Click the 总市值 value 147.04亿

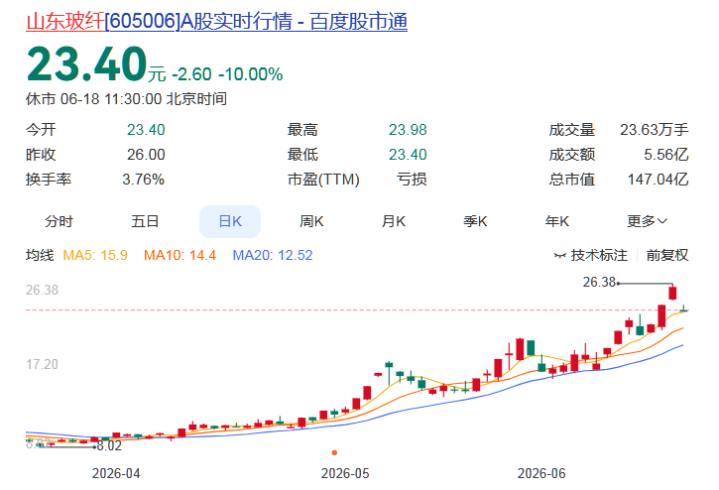(x=658, y=179)
